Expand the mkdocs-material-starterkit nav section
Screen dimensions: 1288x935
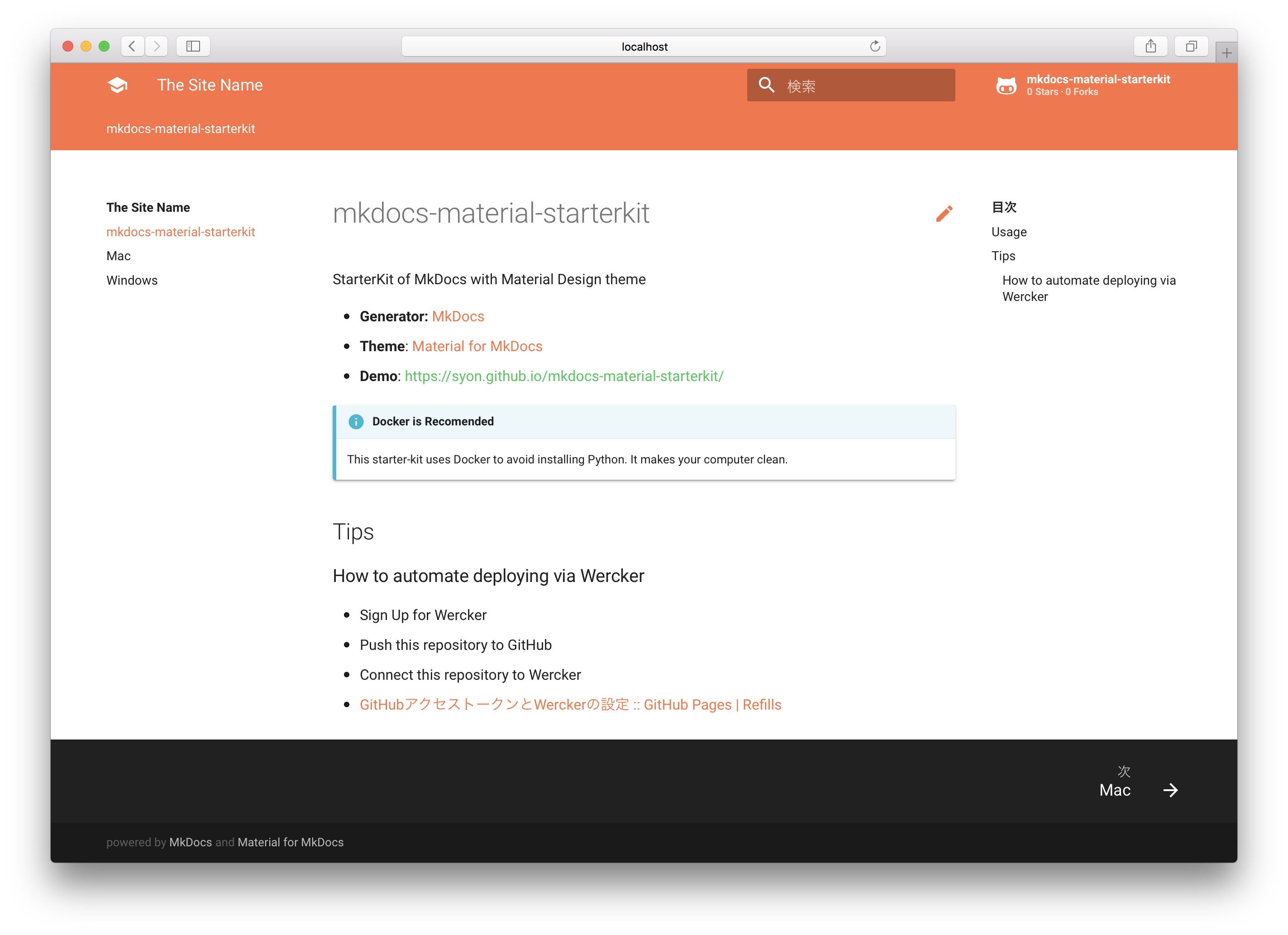[x=181, y=232]
